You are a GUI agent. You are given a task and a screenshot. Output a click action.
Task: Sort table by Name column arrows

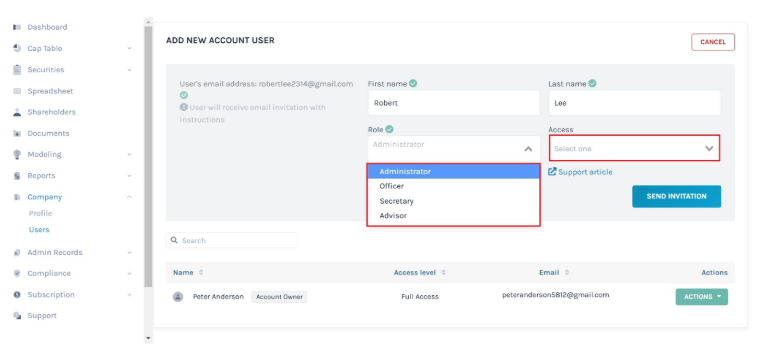201,273
